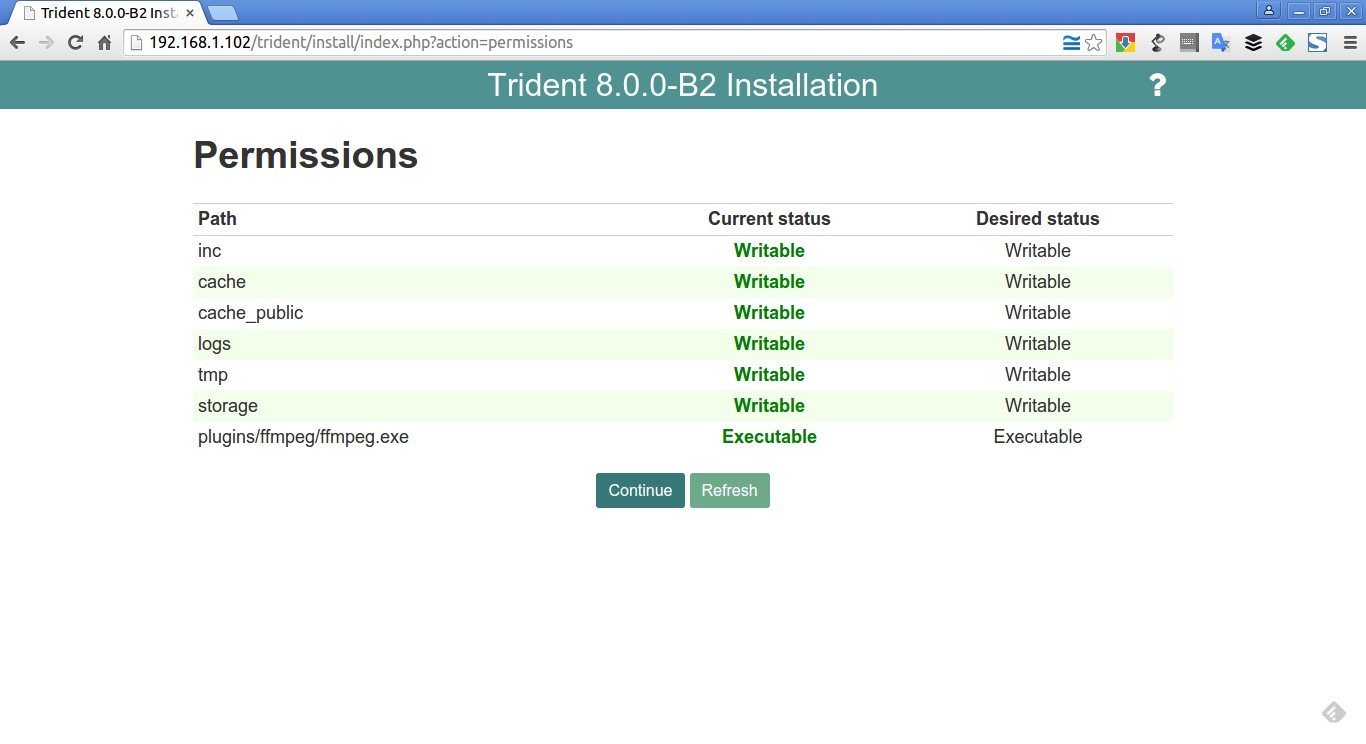
Task: Click the Permissions page heading
Action: click(305, 156)
